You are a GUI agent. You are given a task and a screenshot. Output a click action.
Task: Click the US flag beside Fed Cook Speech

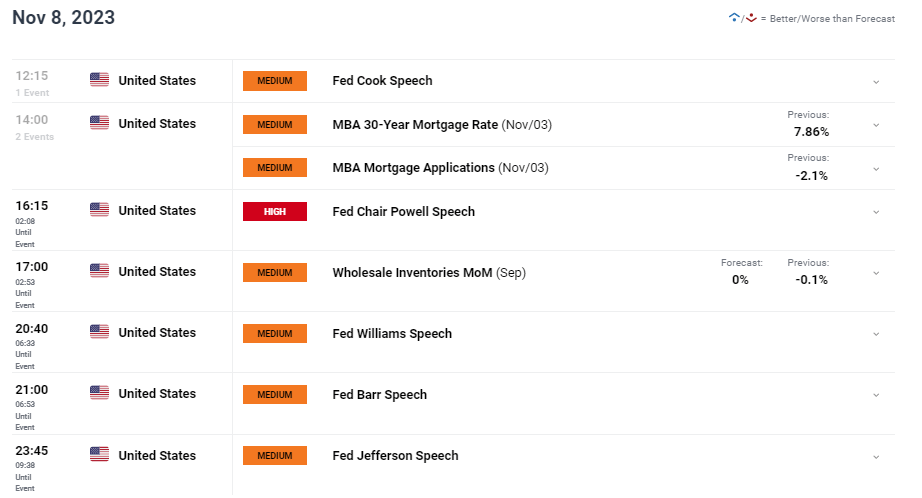tap(99, 79)
